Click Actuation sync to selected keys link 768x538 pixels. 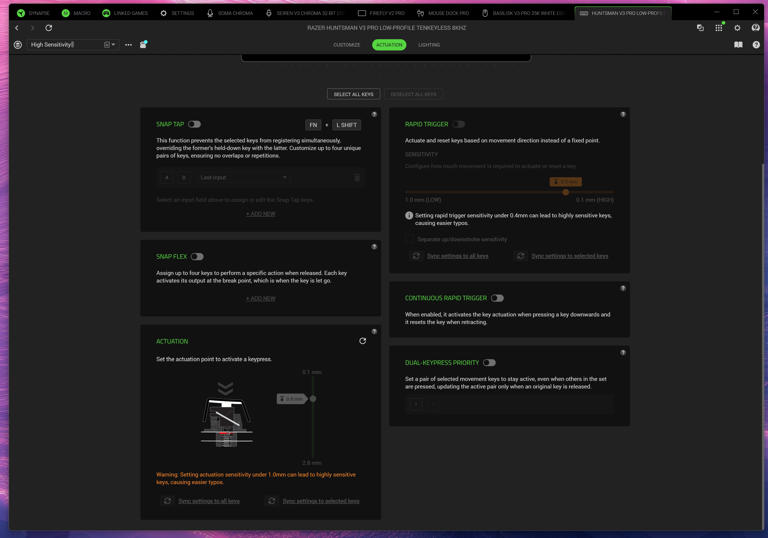pyautogui.click(x=321, y=501)
